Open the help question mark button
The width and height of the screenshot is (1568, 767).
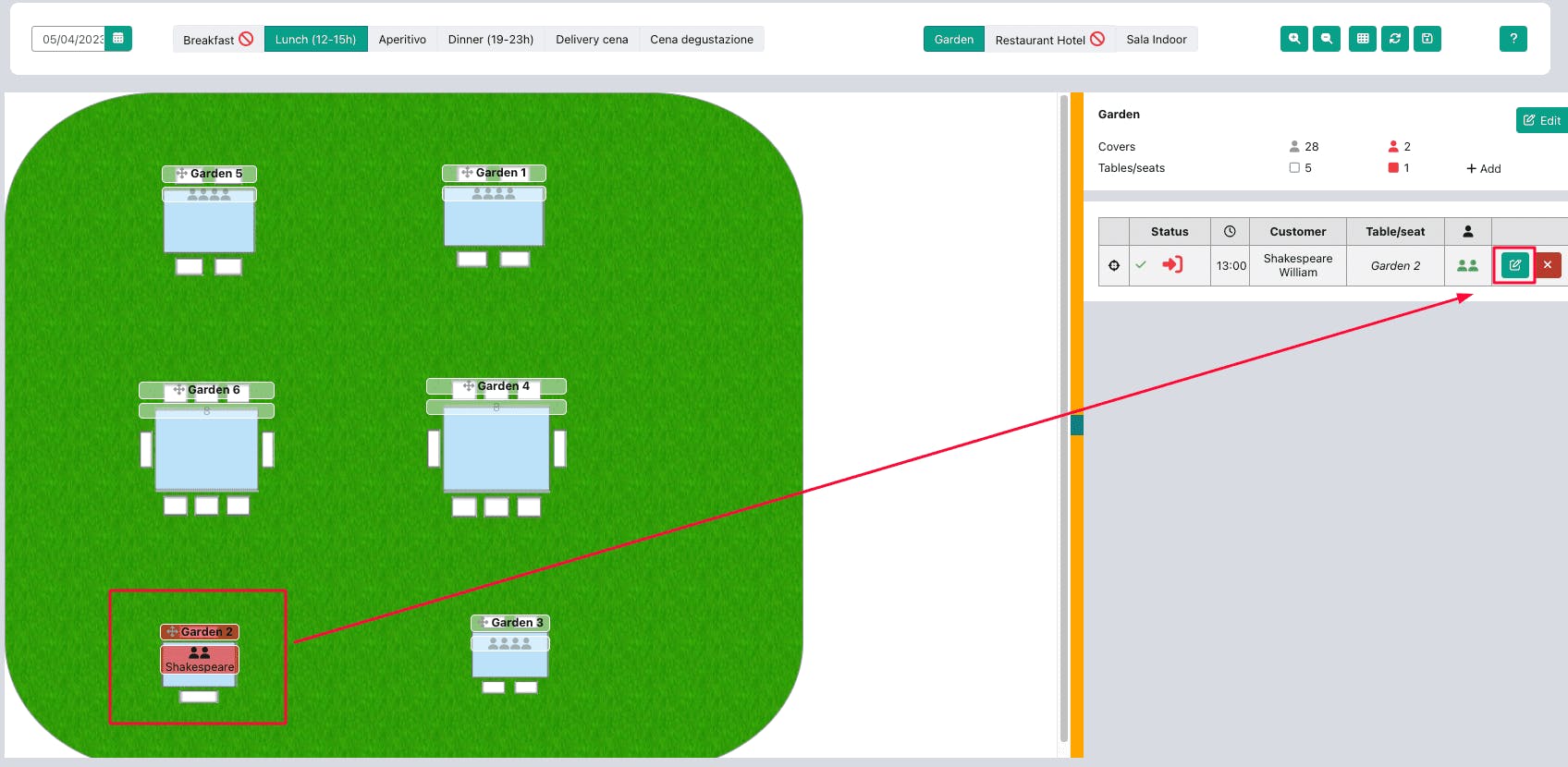1513,39
